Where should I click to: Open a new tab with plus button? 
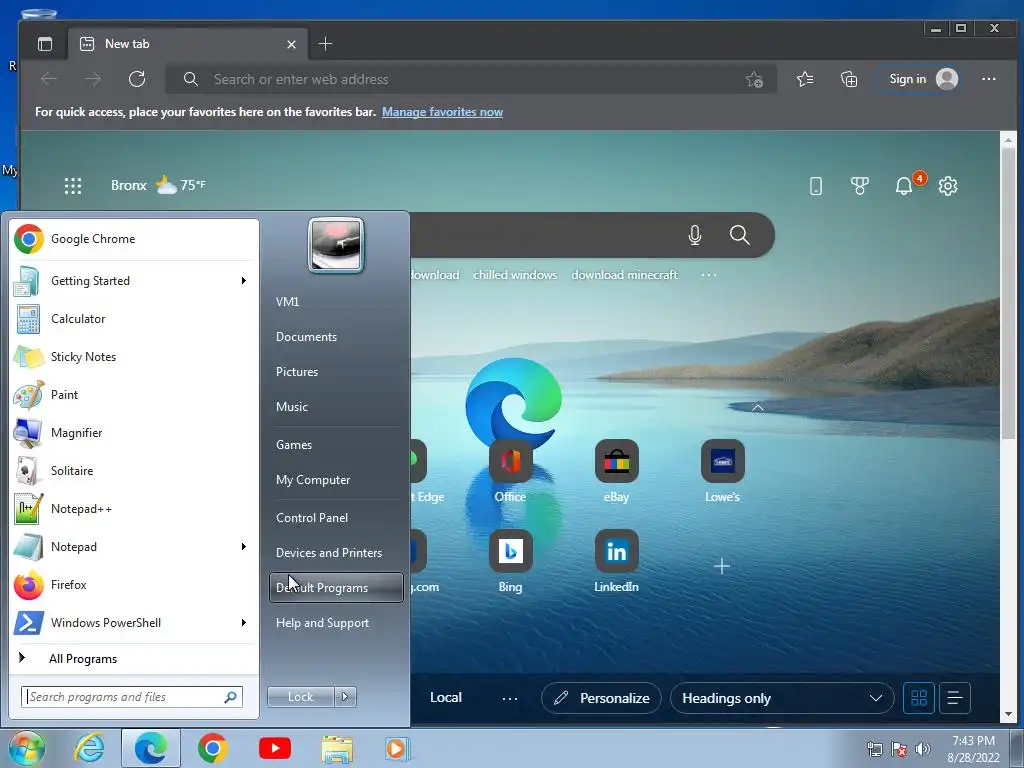tap(325, 44)
